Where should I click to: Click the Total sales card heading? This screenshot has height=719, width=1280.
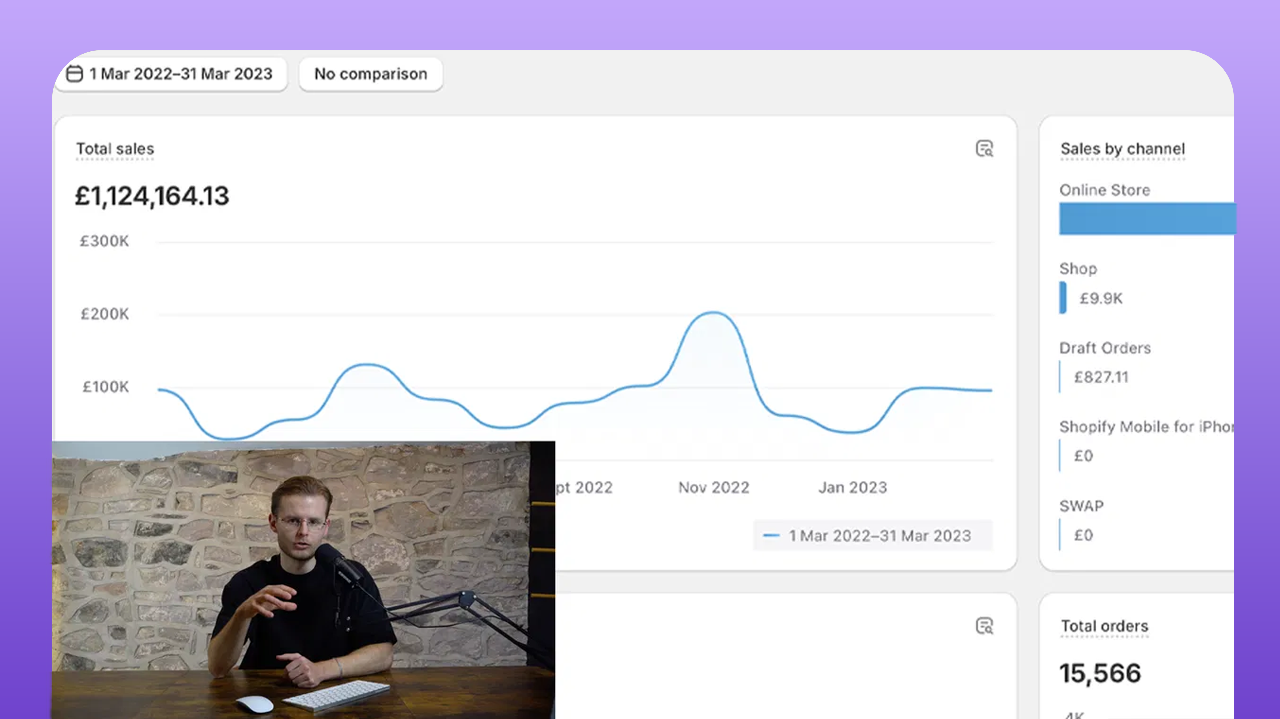coord(115,149)
